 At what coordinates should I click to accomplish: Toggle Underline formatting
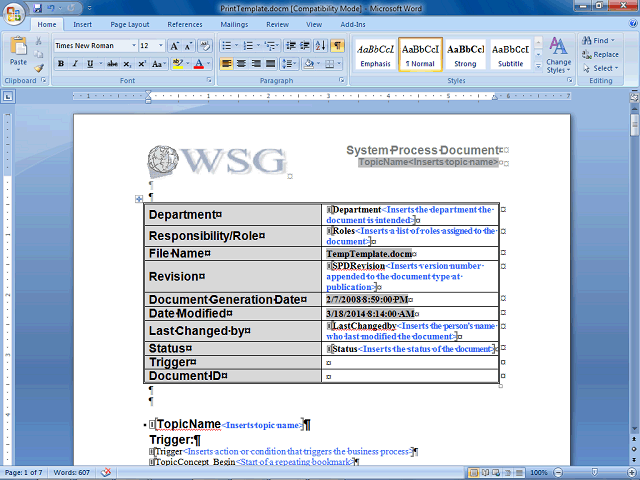coord(90,64)
